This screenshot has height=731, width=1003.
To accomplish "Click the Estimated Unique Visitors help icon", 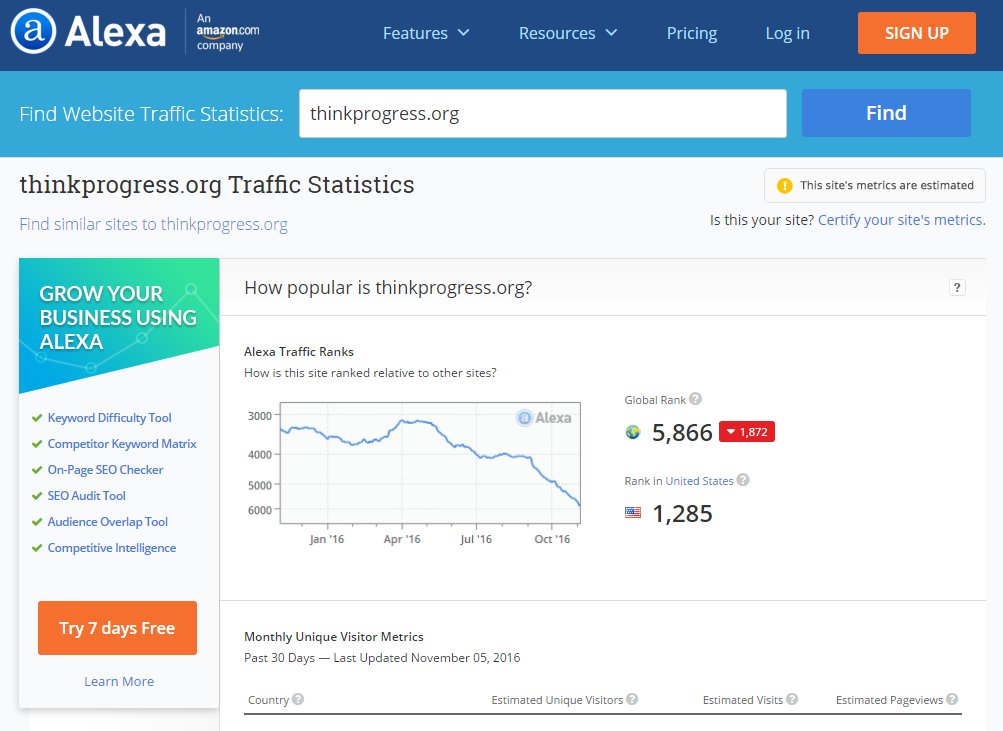I will pos(632,699).
